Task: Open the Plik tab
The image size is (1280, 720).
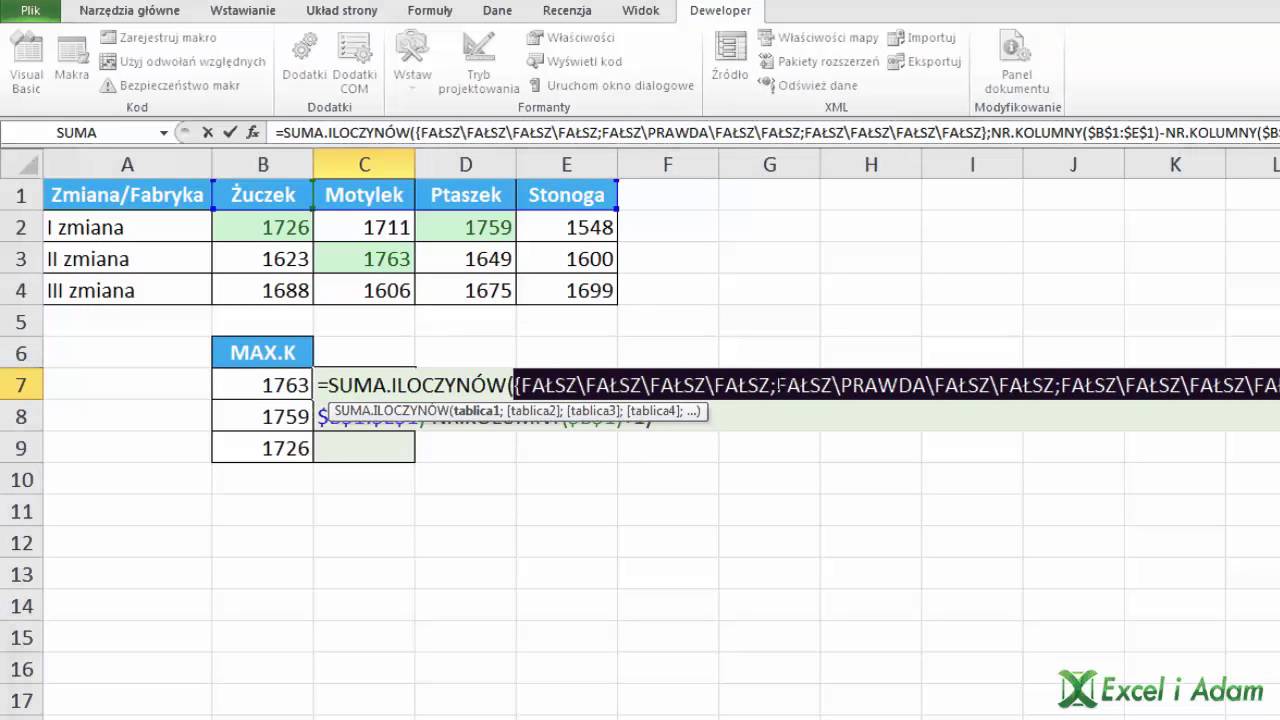Action: tap(30, 11)
